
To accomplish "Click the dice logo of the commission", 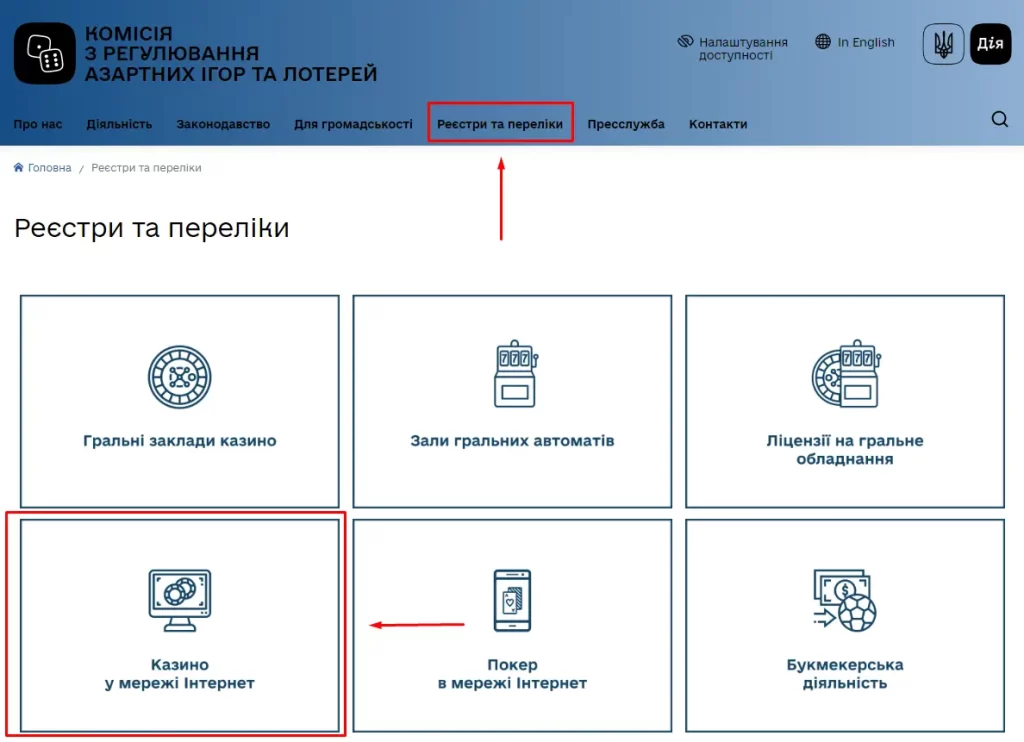I will click(45, 53).
